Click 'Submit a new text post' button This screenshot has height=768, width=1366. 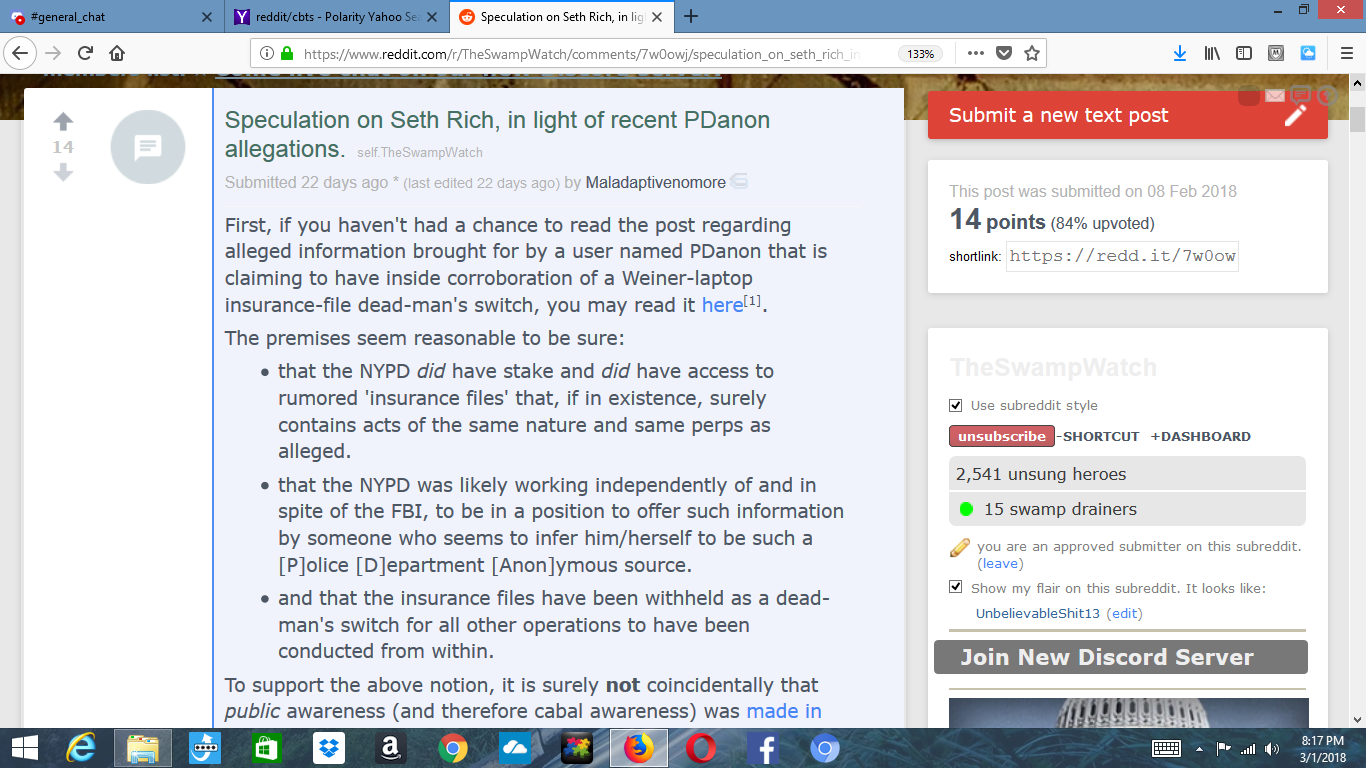click(1127, 115)
